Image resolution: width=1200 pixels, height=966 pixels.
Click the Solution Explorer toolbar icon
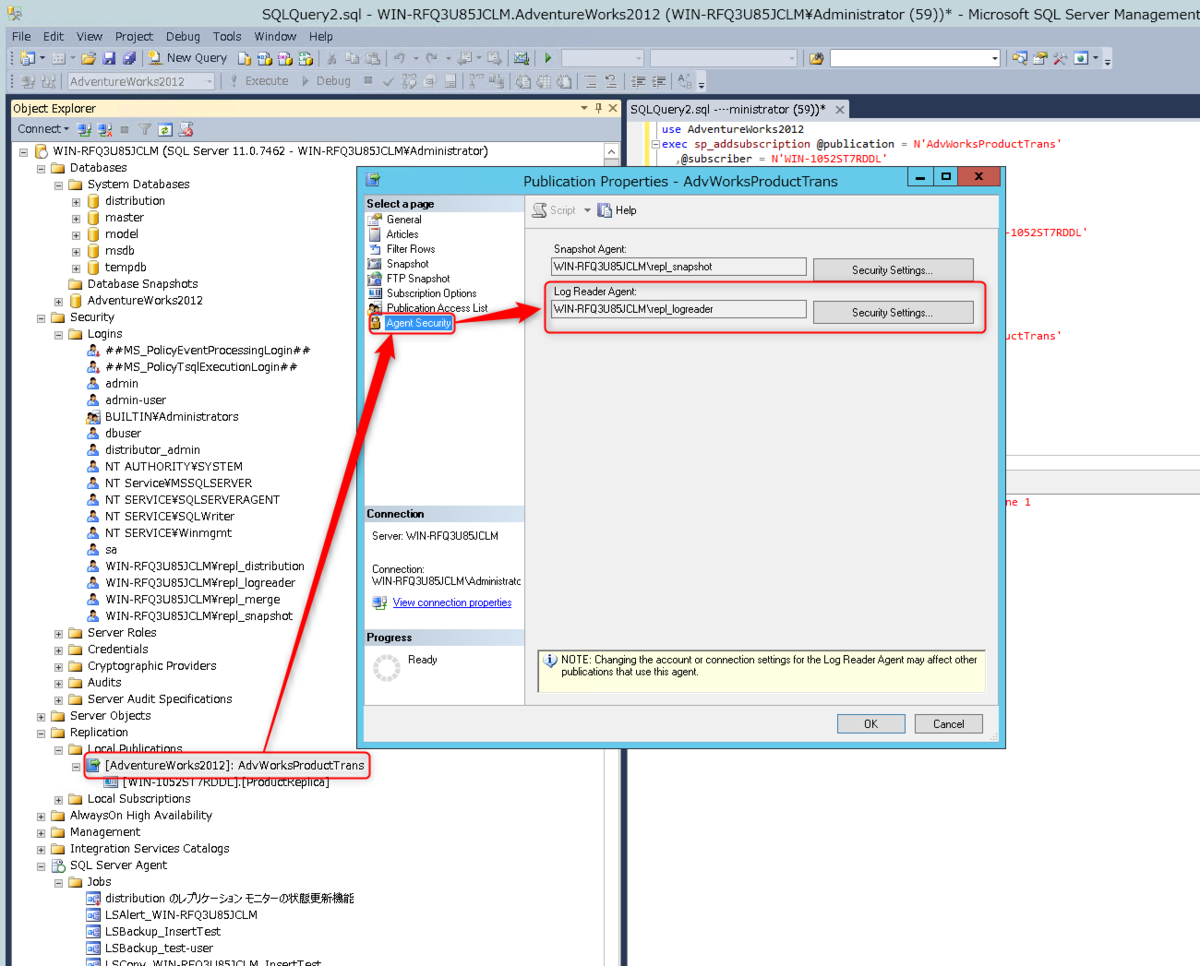[1020, 58]
